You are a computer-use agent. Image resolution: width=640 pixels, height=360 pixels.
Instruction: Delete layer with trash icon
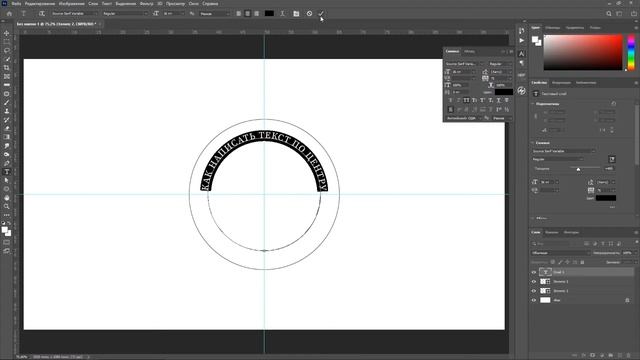(629, 356)
